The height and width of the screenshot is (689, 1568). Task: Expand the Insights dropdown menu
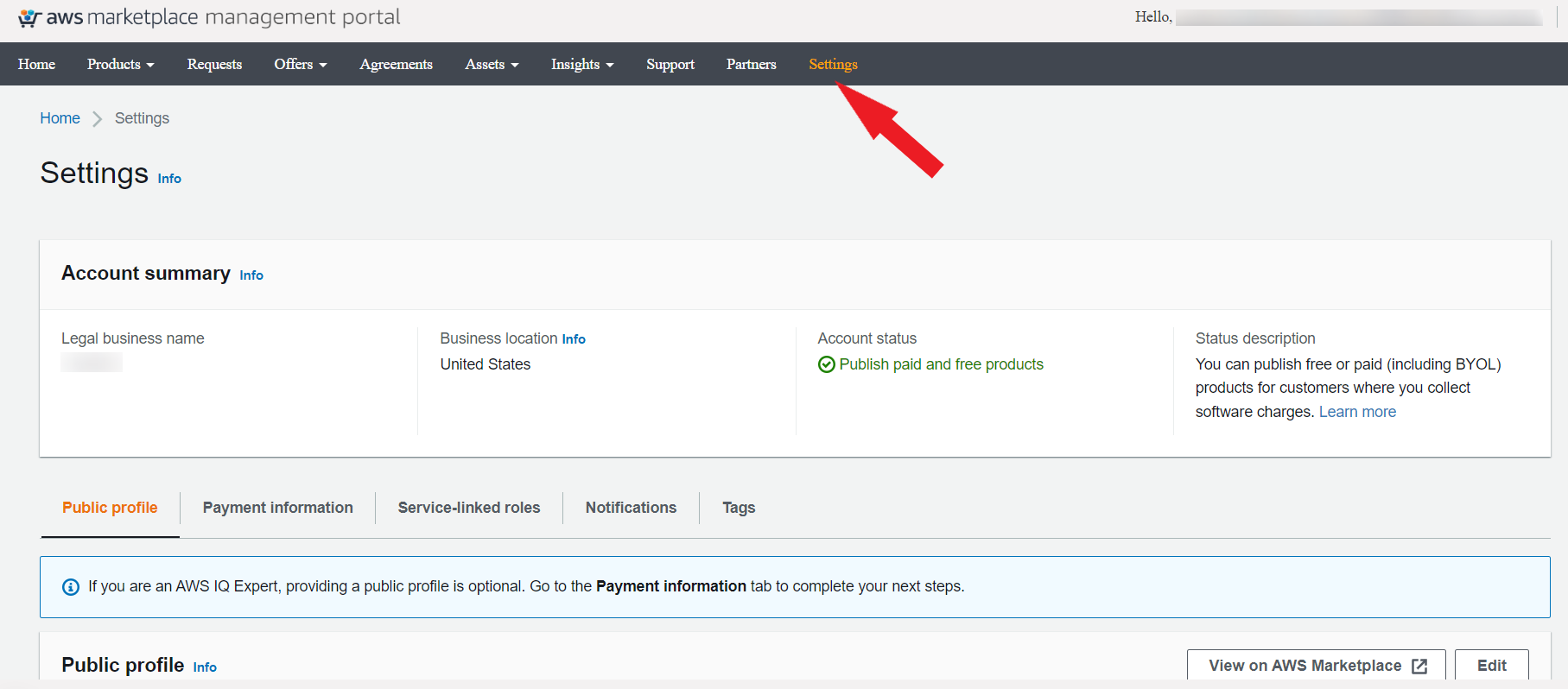pos(582,64)
